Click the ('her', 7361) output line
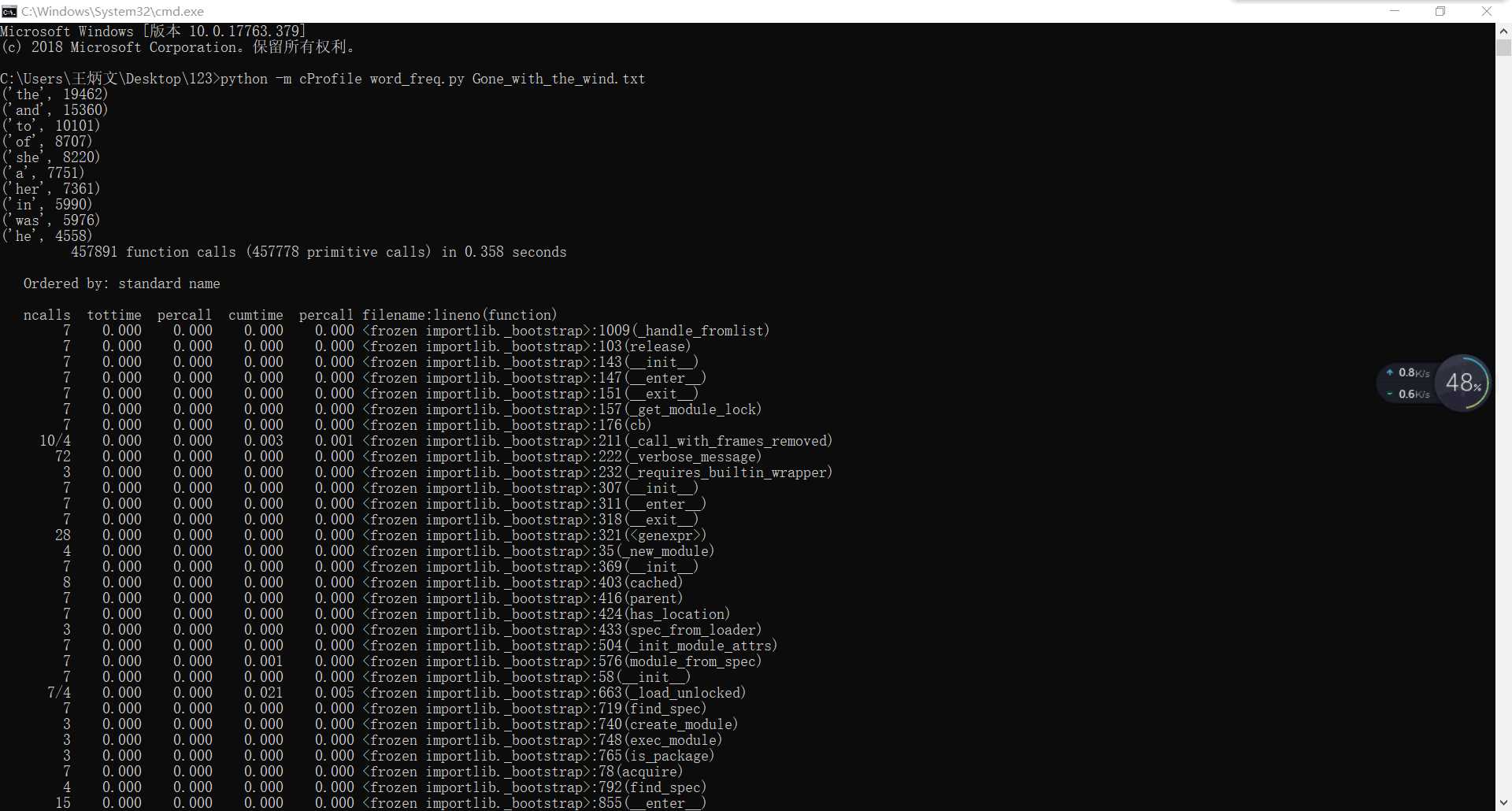This screenshot has width=1512, height=811. [x=50, y=189]
